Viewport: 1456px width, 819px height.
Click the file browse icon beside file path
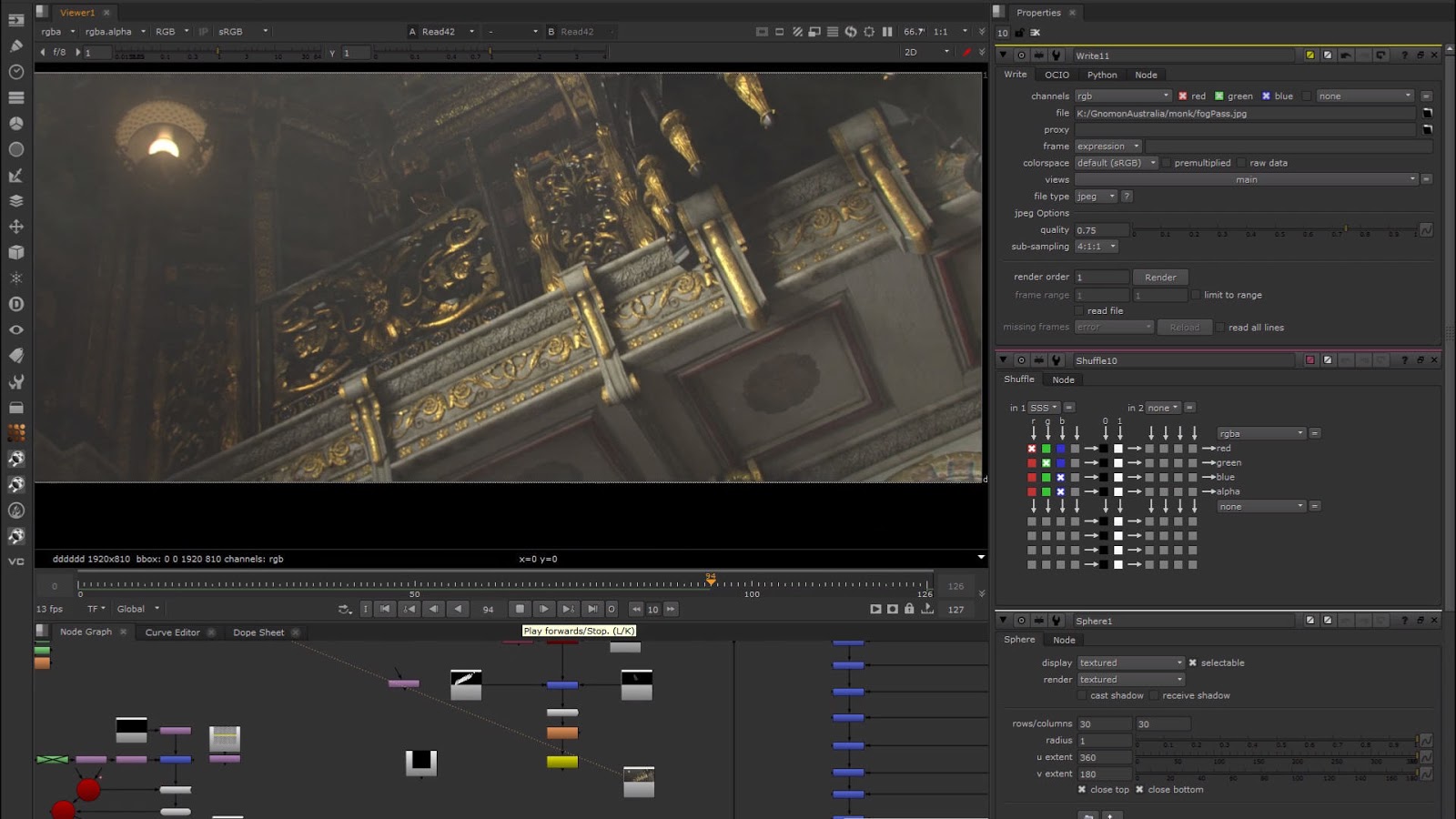(1427, 114)
